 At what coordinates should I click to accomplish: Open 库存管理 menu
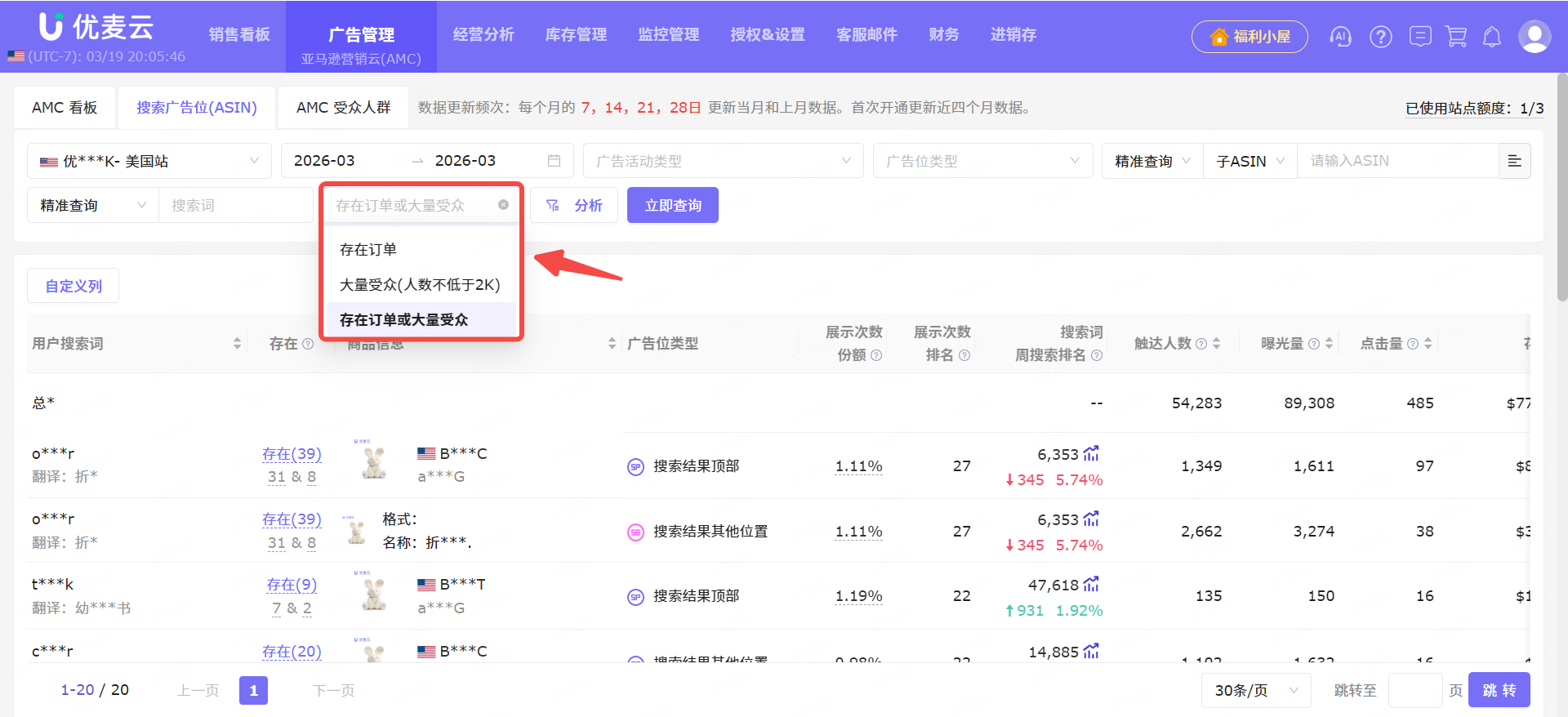(576, 34)
